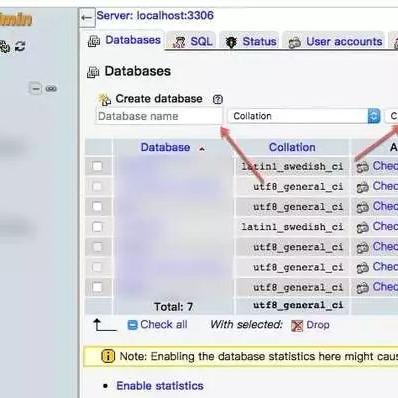Click check privileges icon in third database row
Image resolution: width=398 pixels, height=398 pixels.
(362, 208)
